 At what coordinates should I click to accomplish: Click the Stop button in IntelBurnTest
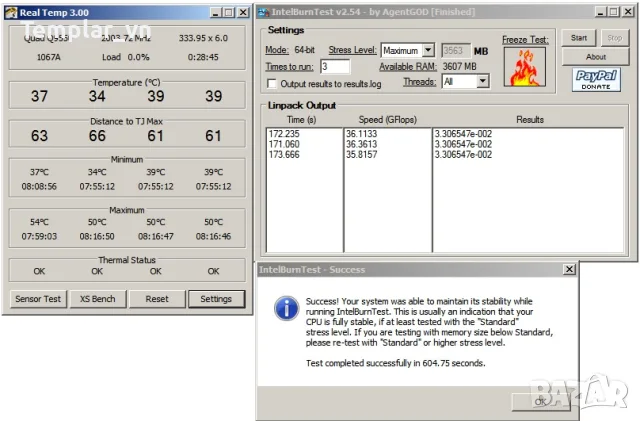pos(614,38)
